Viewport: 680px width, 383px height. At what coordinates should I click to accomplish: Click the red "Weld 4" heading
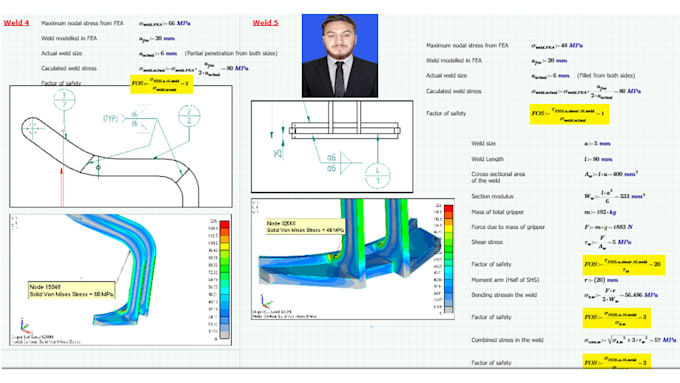tap(16, 23)
